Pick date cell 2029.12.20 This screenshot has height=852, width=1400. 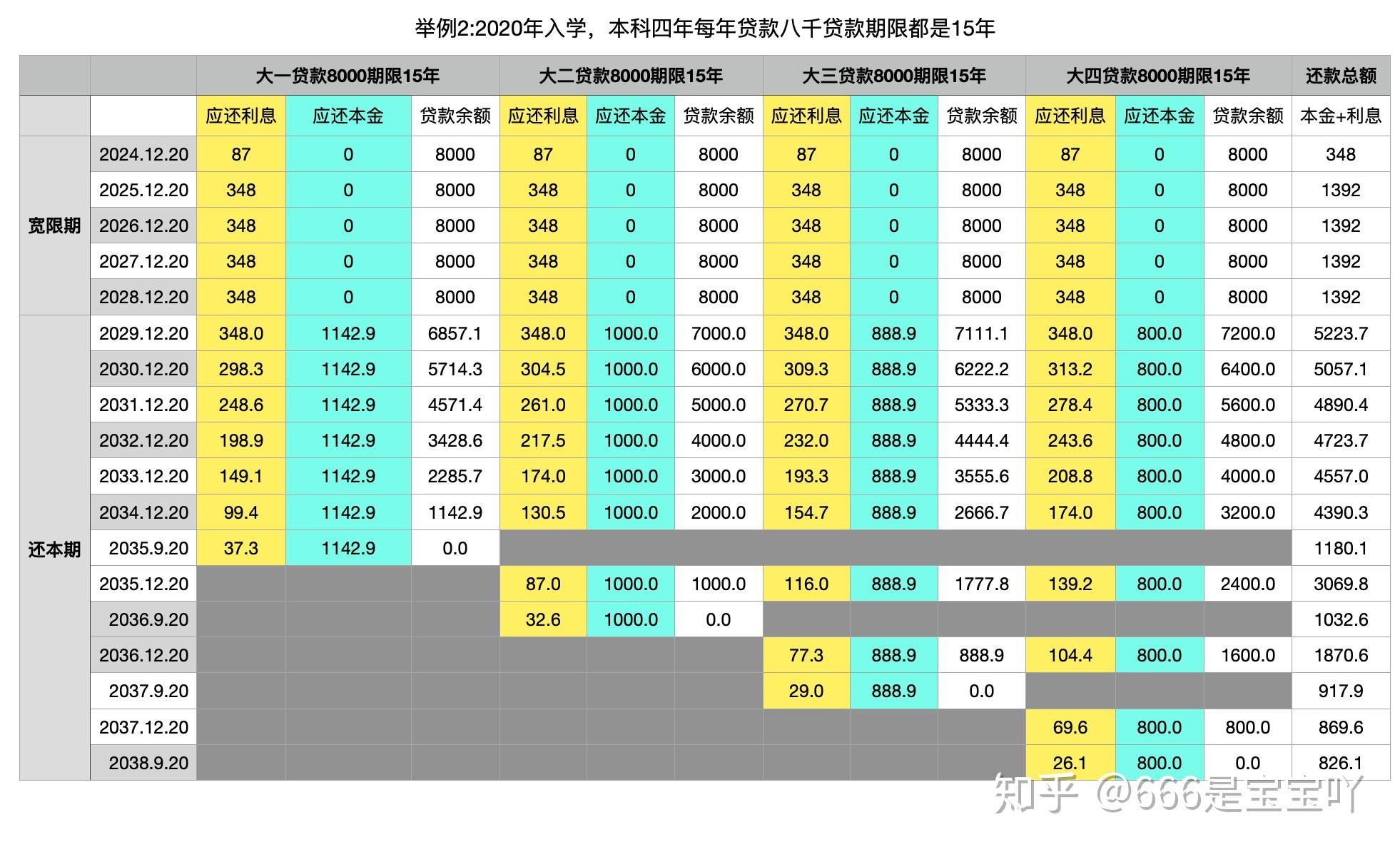point(143,333)
